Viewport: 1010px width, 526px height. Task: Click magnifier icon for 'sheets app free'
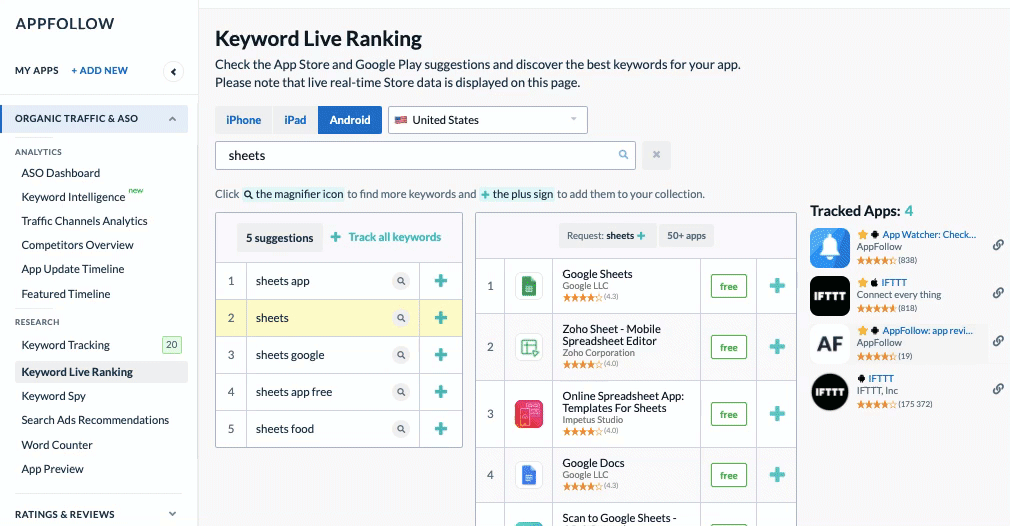pos(401,392)
